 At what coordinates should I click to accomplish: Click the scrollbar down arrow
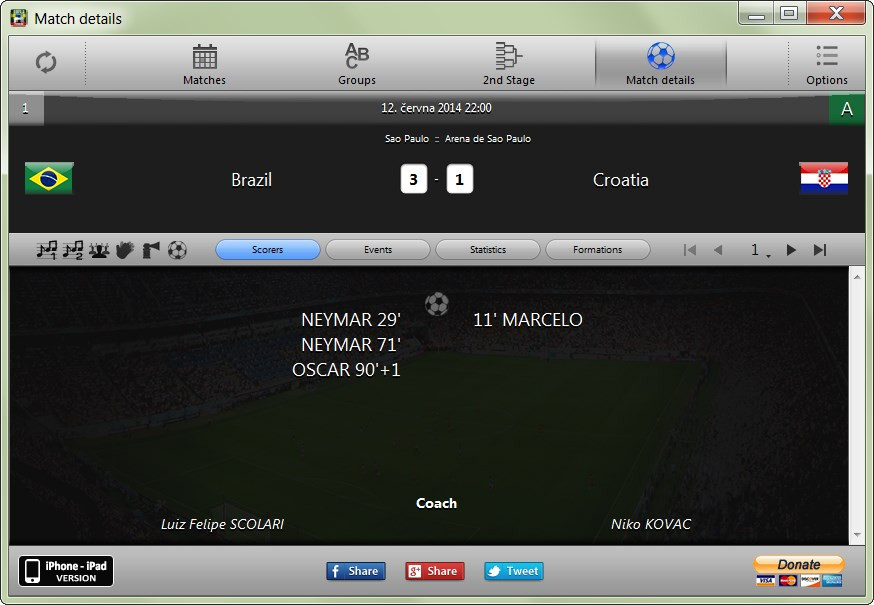point(857,535)
